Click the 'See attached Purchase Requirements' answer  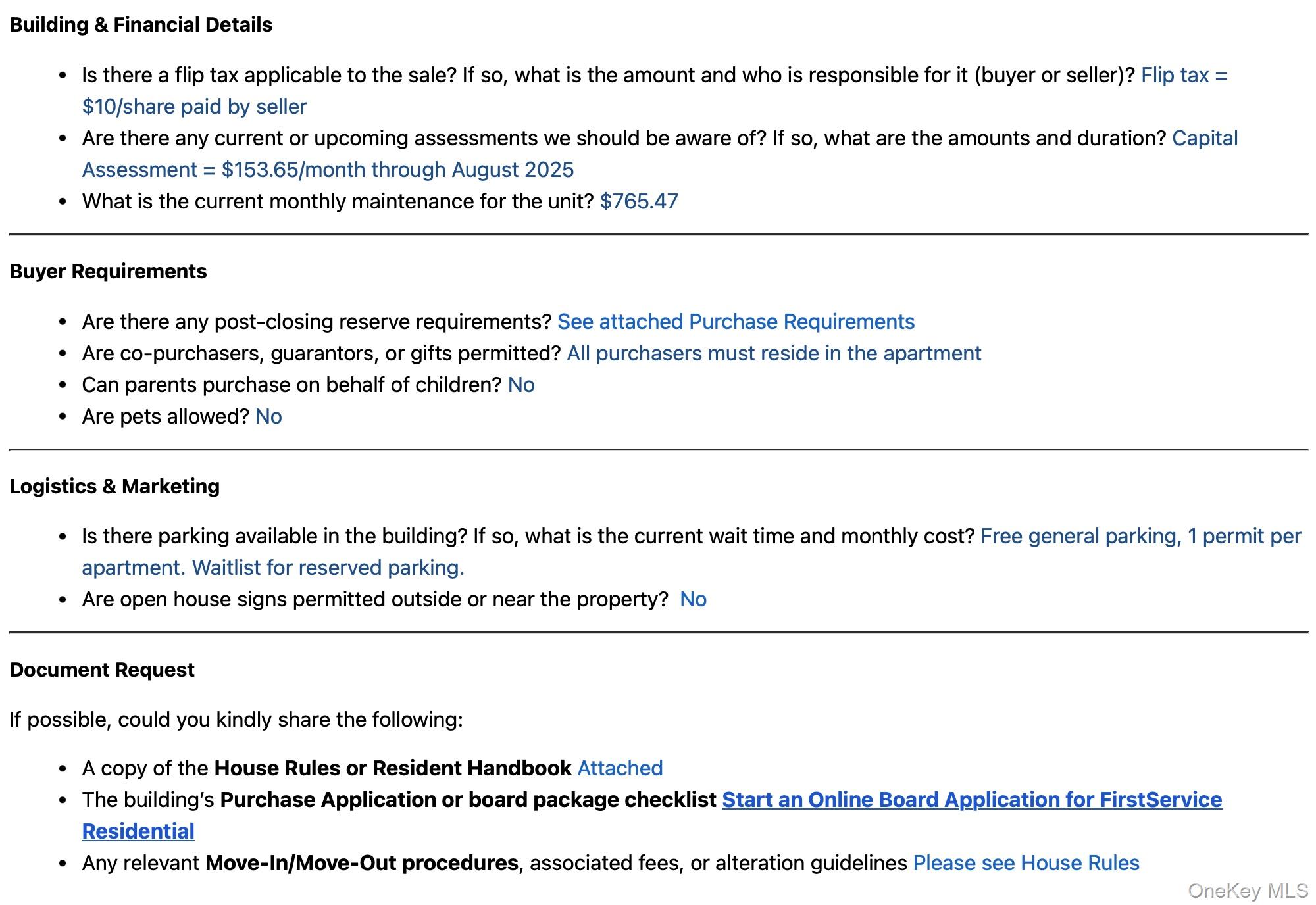(x=736, y=322)
